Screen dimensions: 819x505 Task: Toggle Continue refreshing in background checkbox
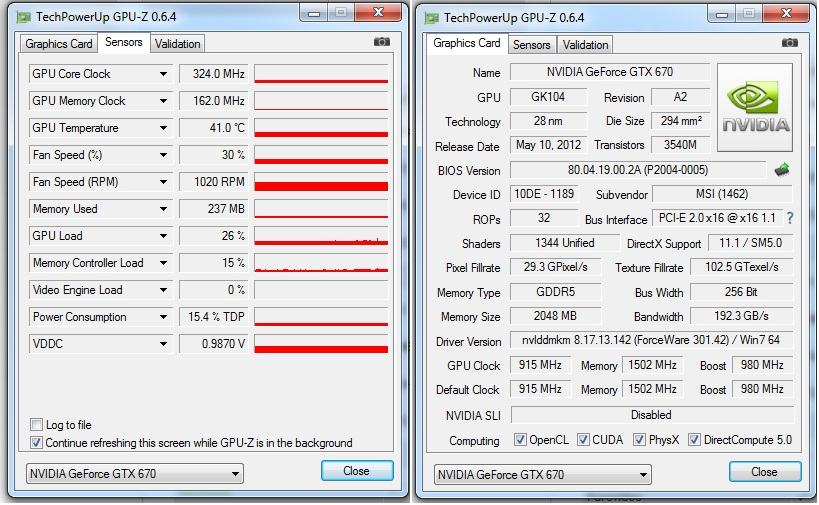coord(36,442)
